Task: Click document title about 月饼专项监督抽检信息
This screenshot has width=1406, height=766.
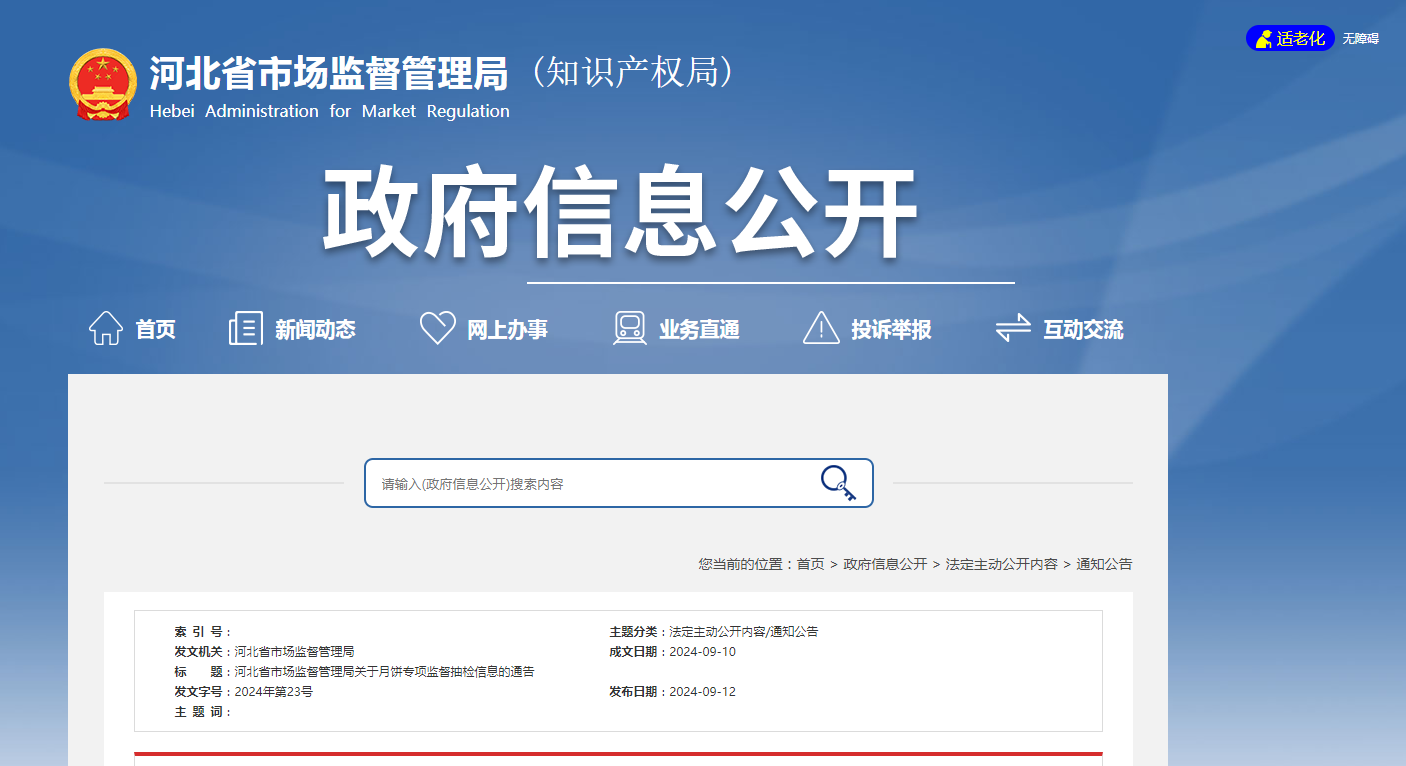Action: (x=385, y=672)
